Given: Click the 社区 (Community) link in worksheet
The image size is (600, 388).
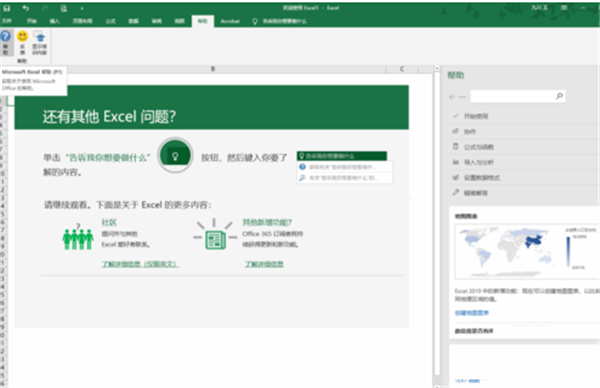Looking at the screenshot, I should coord(109,222).
